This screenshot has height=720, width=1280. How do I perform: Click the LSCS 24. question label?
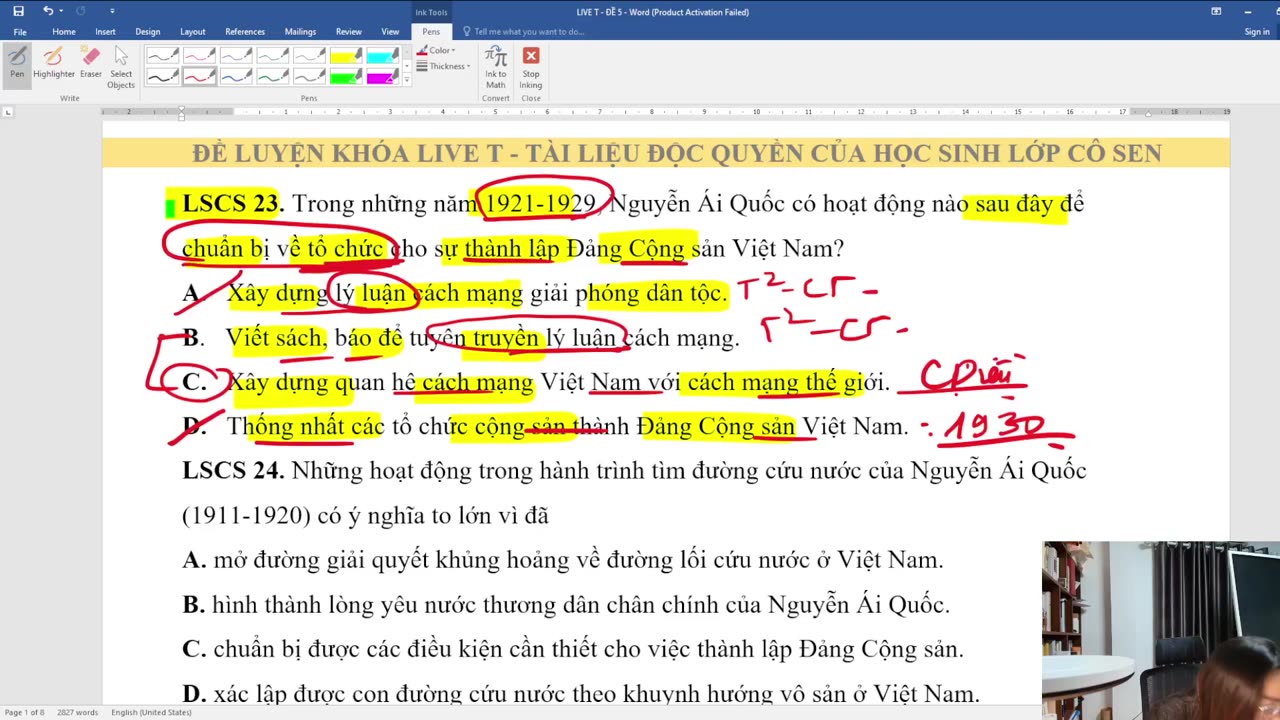[233, 470]
